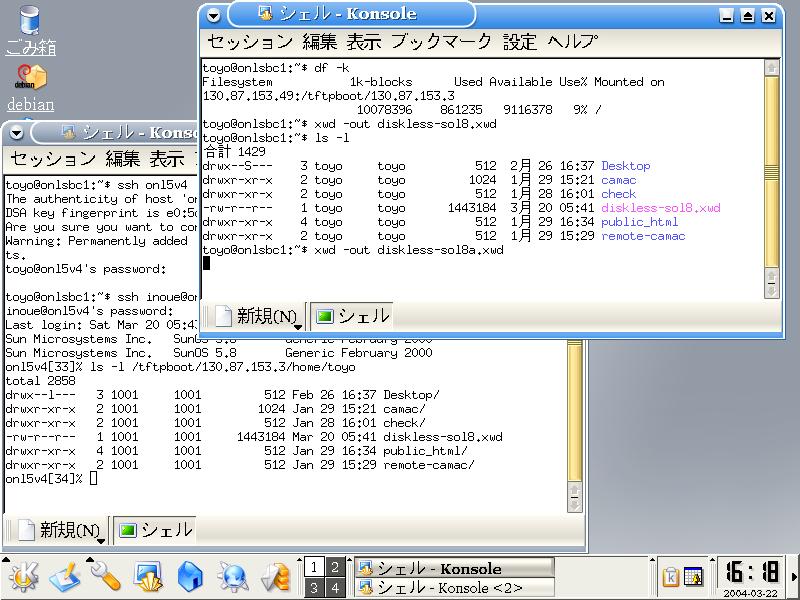This screenshot has width=800, height=600.
Task: Click "diskless-sol8a.xwd" in the last front Konsole command
Action: [x=440, y=250]
